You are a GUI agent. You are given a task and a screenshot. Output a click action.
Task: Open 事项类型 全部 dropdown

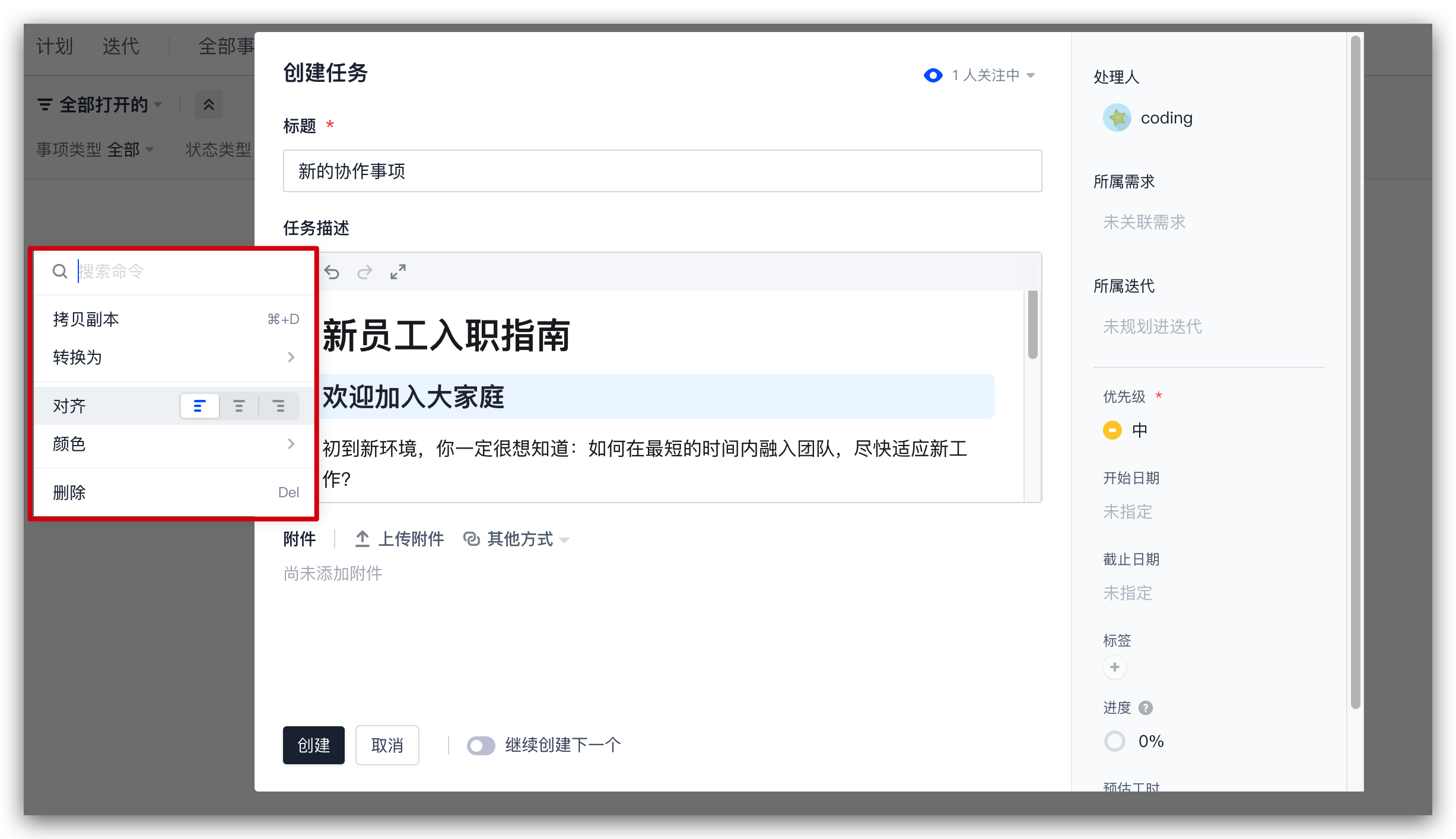click(95, 150)
